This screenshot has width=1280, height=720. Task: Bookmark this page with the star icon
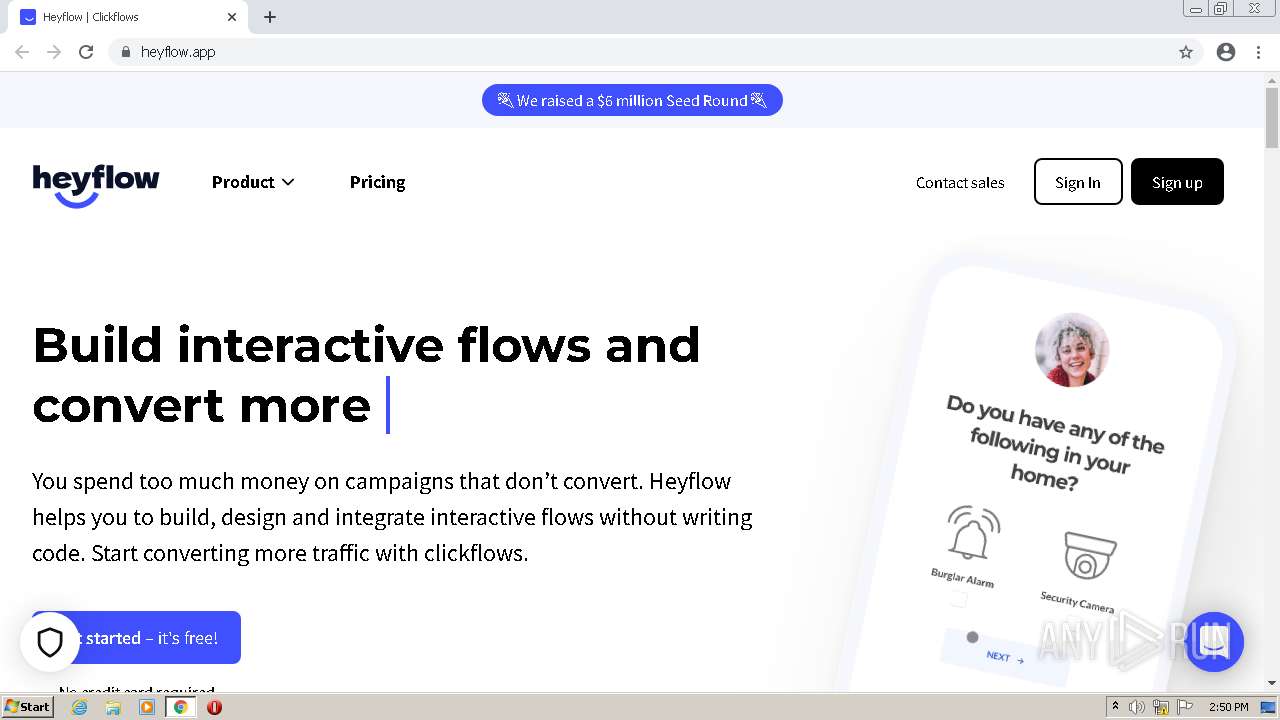[1186, 52]
